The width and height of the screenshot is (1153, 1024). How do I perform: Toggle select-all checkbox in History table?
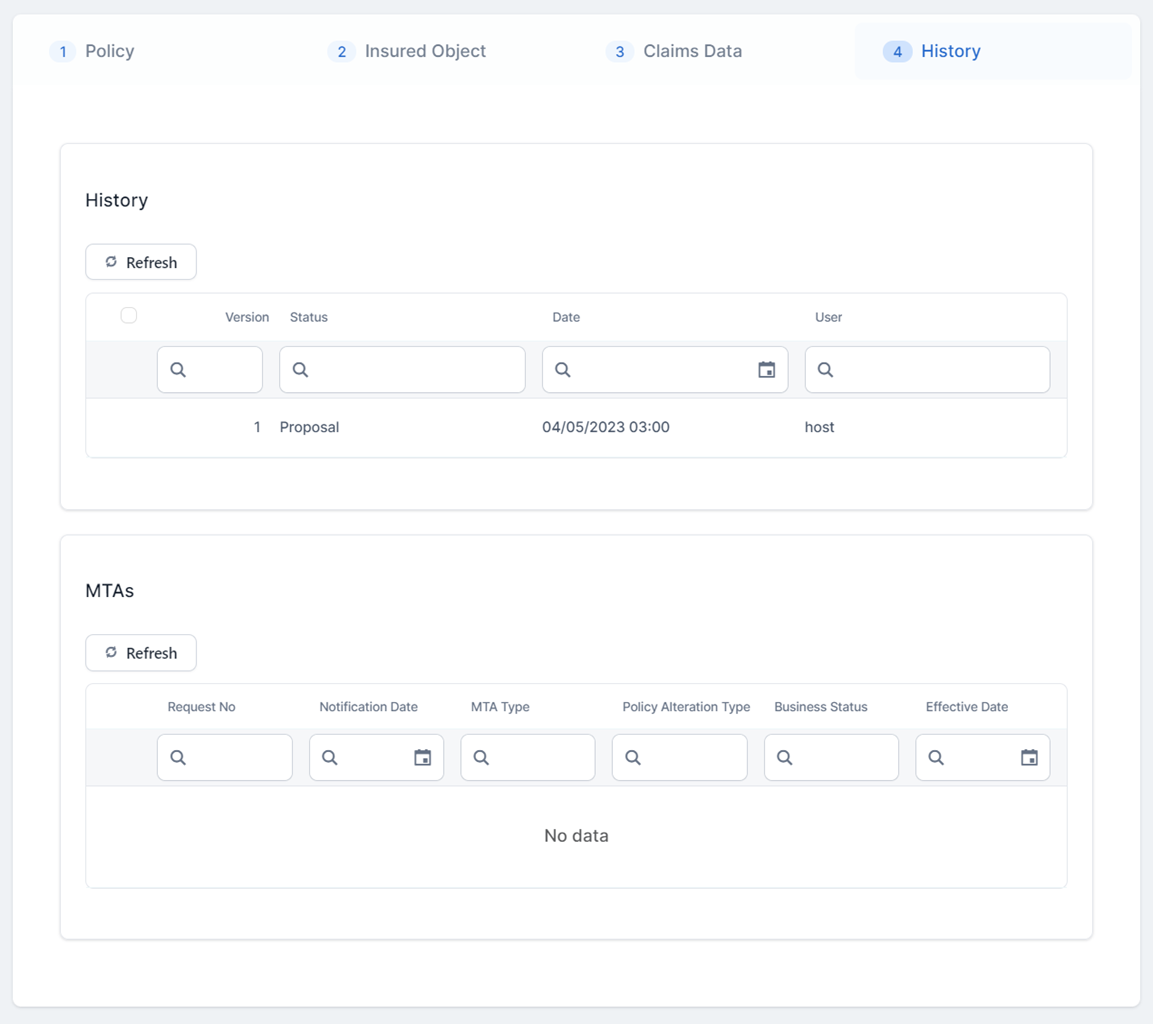[129, 316]
